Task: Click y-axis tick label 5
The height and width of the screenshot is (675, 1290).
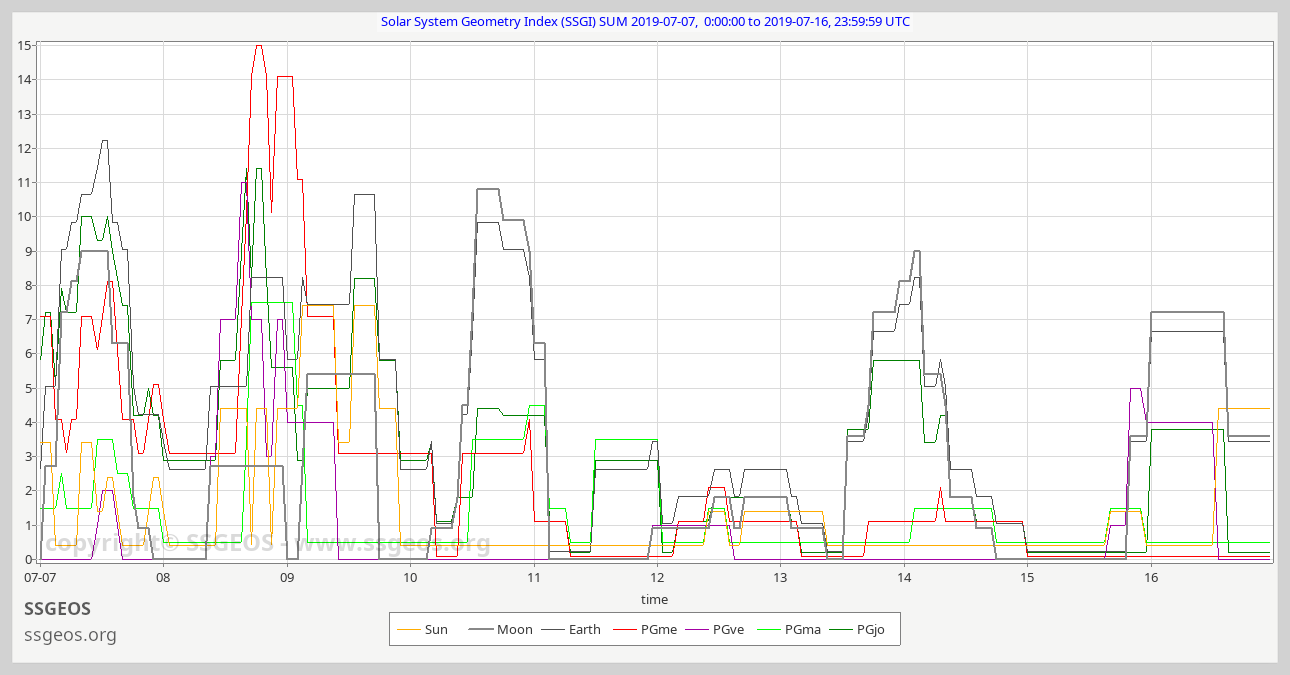Action: pos(28,388)
